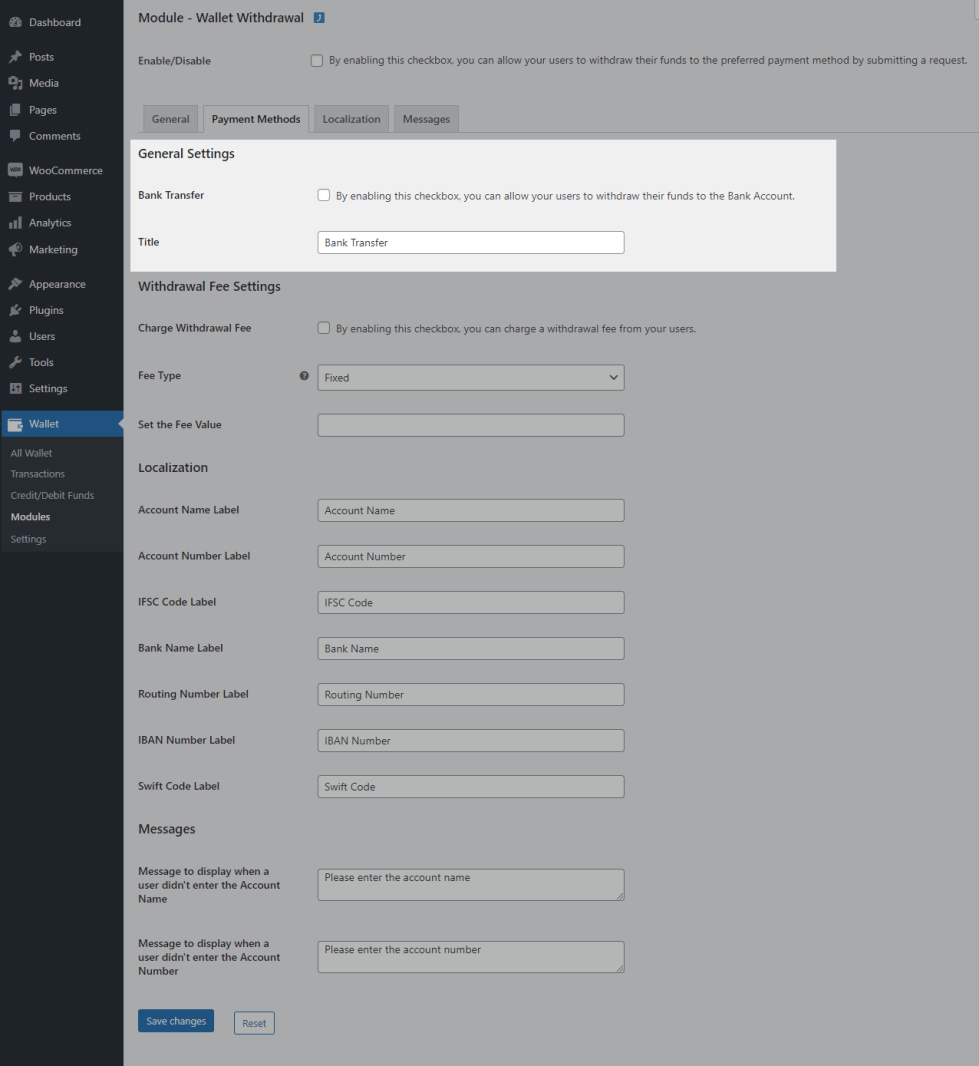
Task: Click the Media library icon
Action: [x=15, y=84]
